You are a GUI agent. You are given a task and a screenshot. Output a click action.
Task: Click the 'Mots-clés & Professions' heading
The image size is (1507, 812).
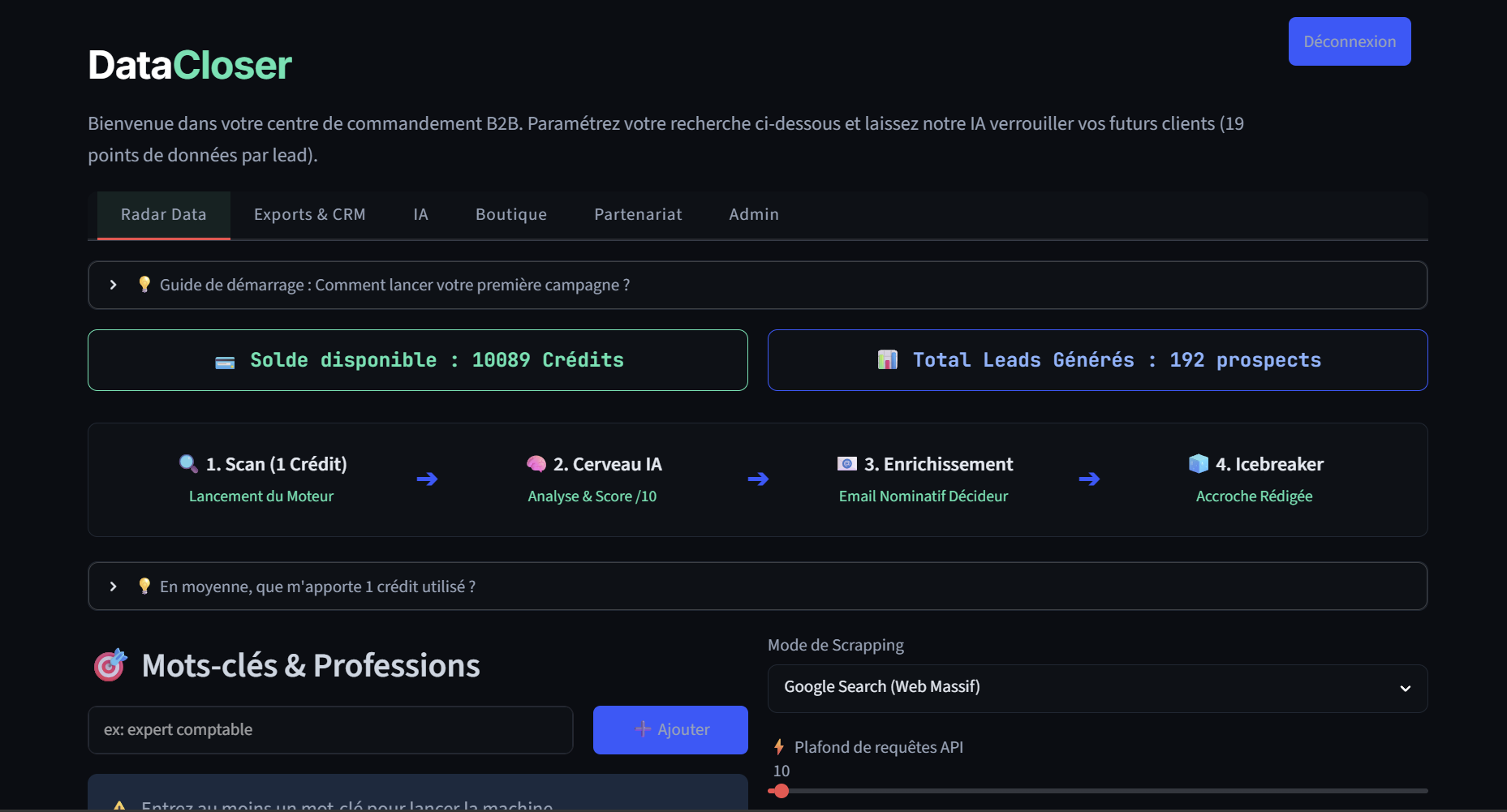click(x=311, y=665)
